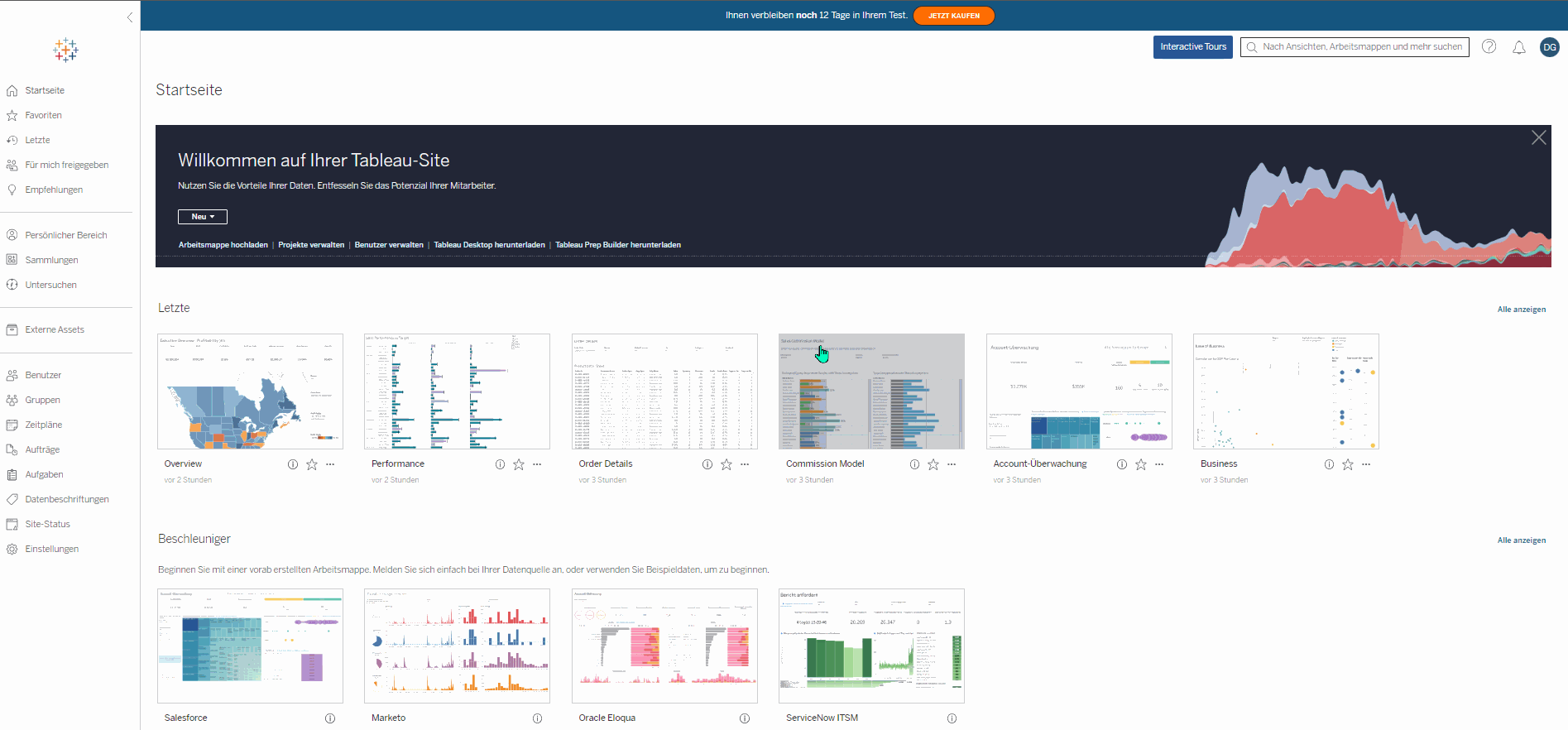
Task: Open the Business view thumbnail
Action: [x=1286, y=391]
